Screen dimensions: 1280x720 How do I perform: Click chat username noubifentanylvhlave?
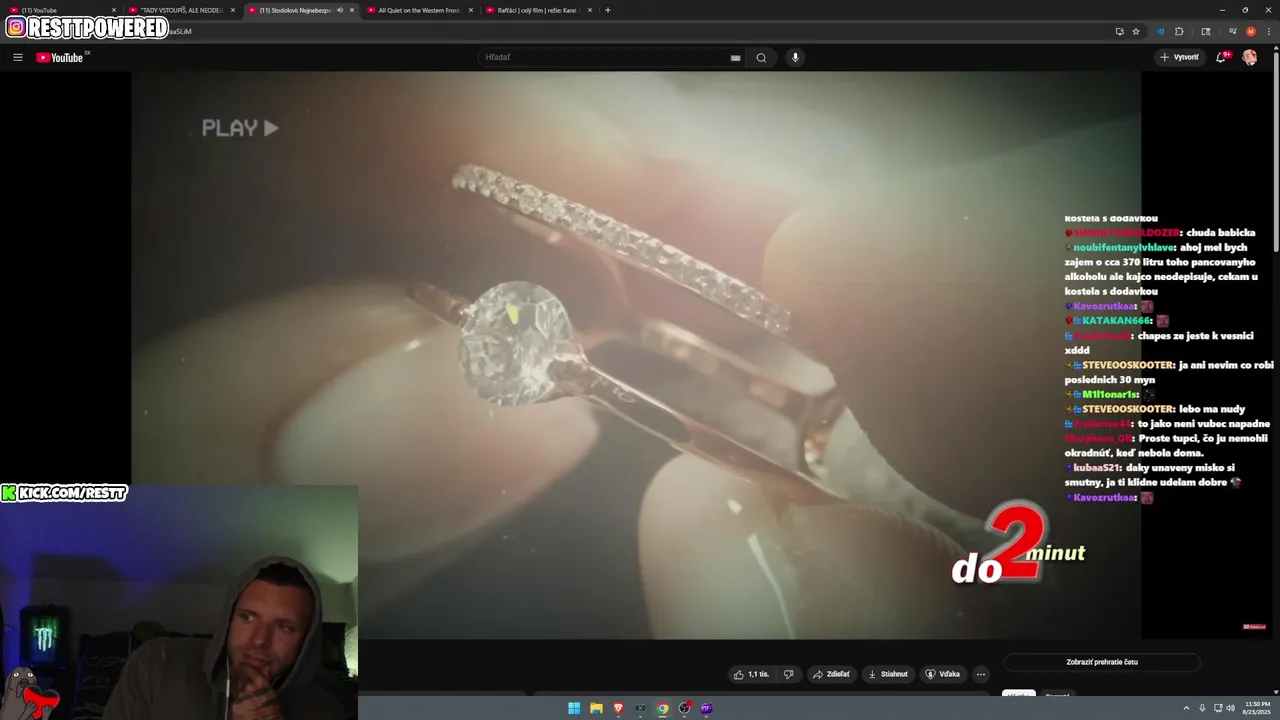pyautogui.click(x=1125, y=247)
